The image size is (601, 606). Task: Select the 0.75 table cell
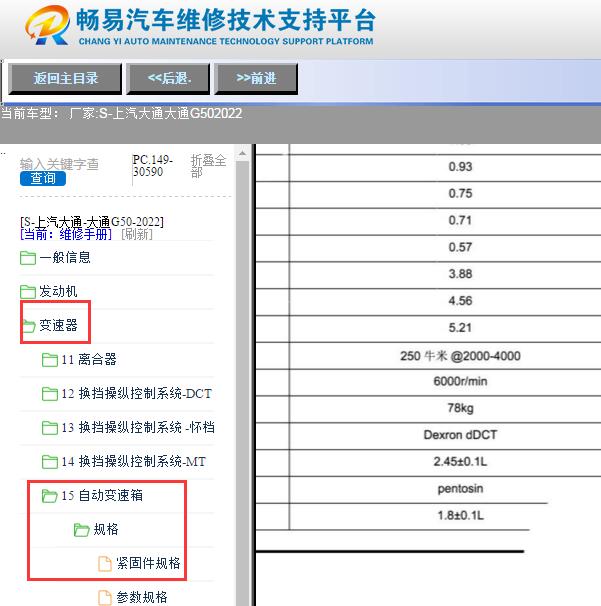(x=460, y=193)
